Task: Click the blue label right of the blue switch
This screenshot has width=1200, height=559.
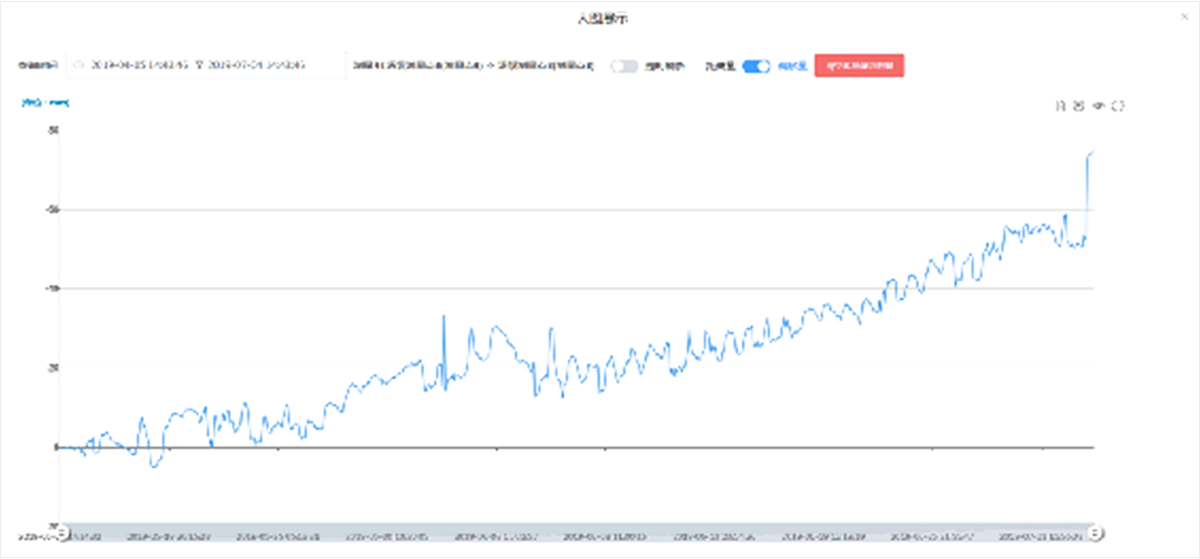Action: 792,66
